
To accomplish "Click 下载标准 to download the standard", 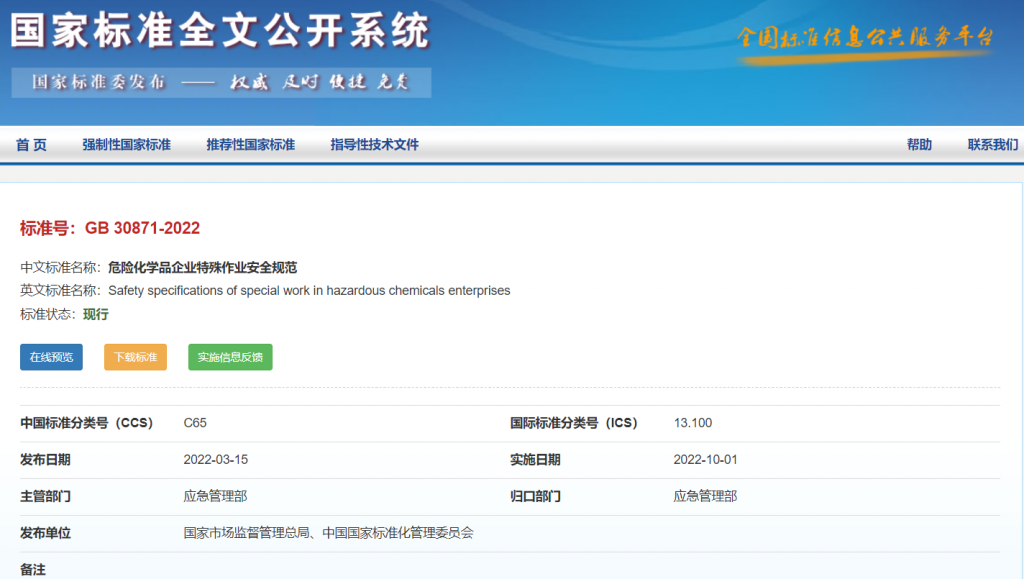I will (x=135, y=357).
